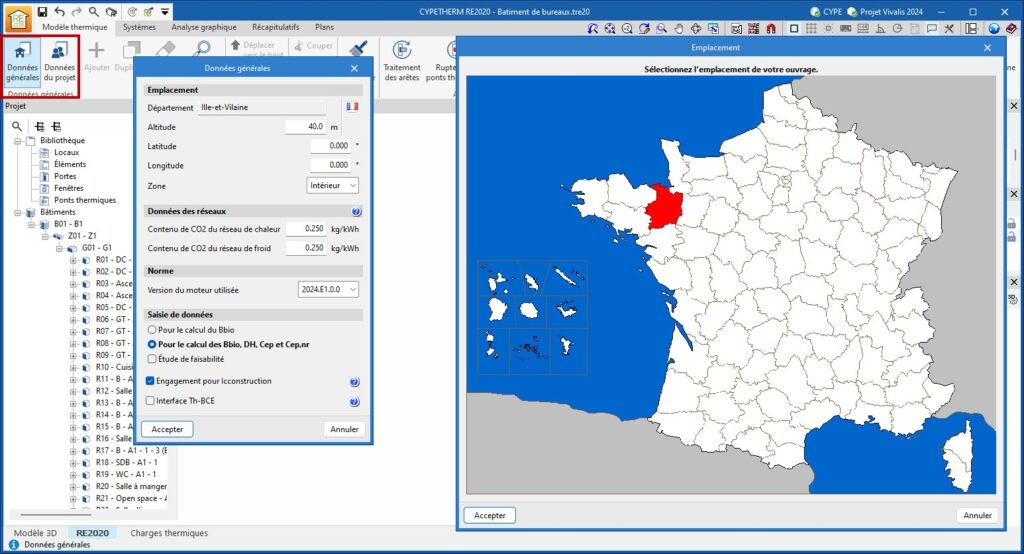Undo the last action in quick toolbar
Screen dimensions: 1024x554
tap(59, 11)
